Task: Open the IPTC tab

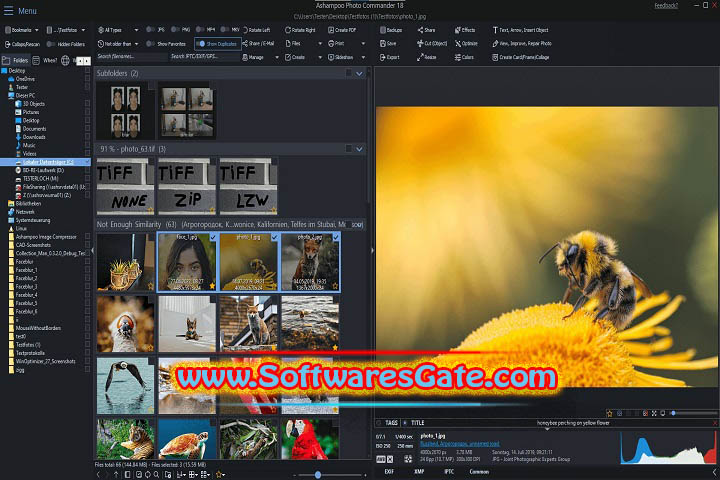Action: click(x=449, y=472)
